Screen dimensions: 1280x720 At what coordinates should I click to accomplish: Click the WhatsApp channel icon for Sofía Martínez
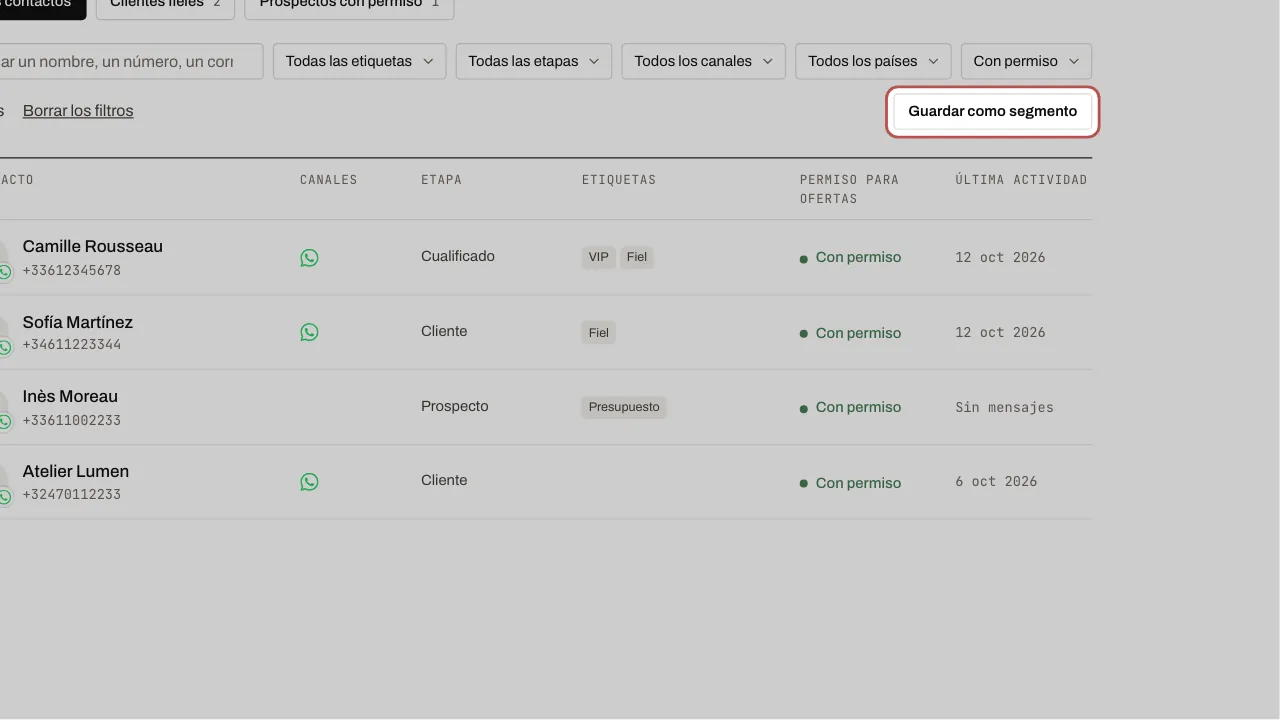(309, 332)
